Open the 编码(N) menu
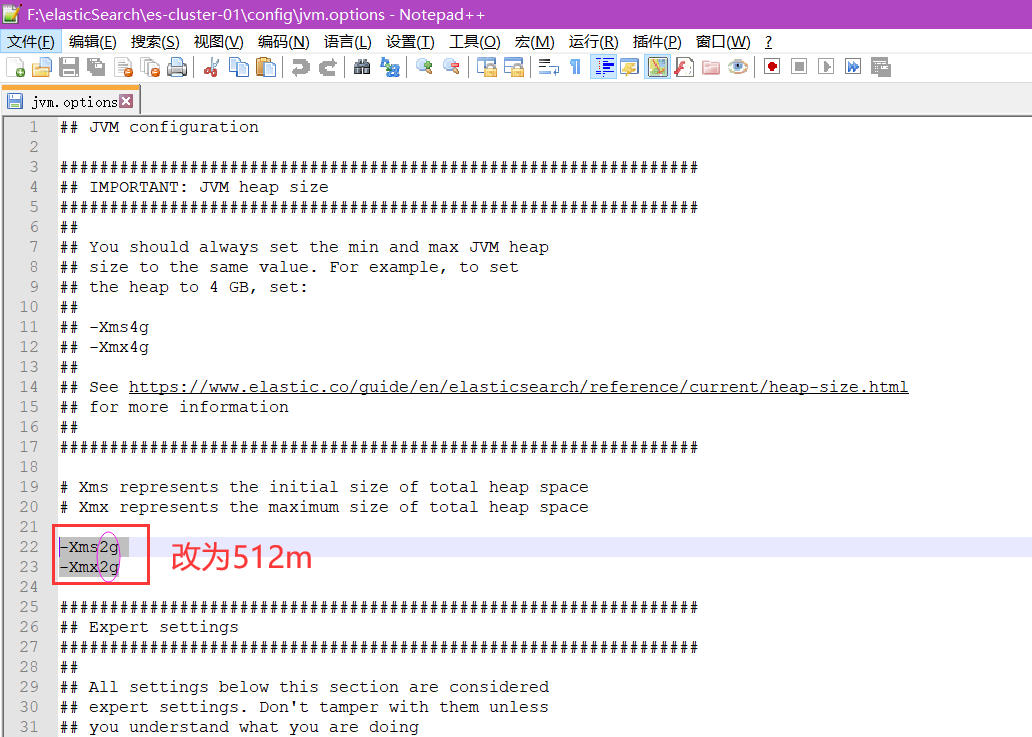Image resolution: width=1032 pixels, height=737 pixels. [x=284, y=42]
